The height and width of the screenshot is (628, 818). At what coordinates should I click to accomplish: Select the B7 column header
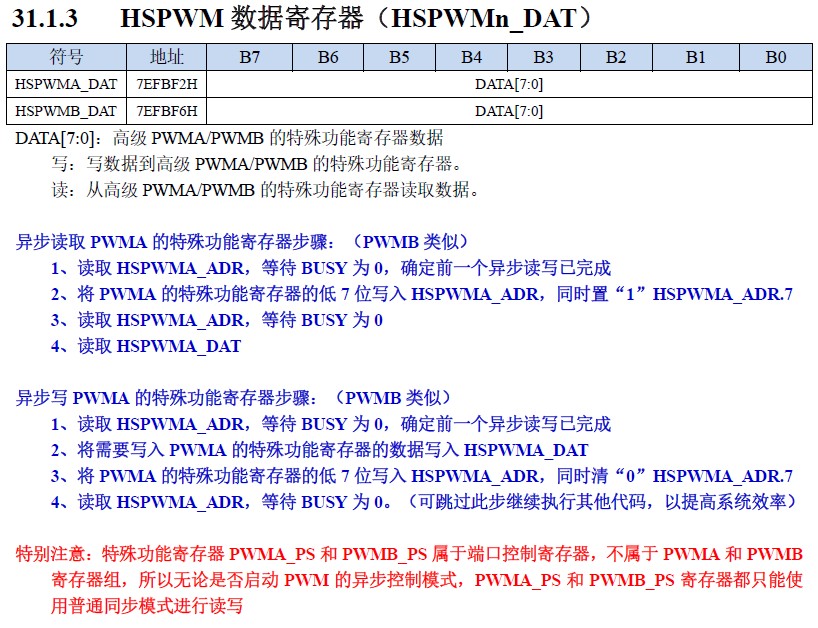coord(249,57)
